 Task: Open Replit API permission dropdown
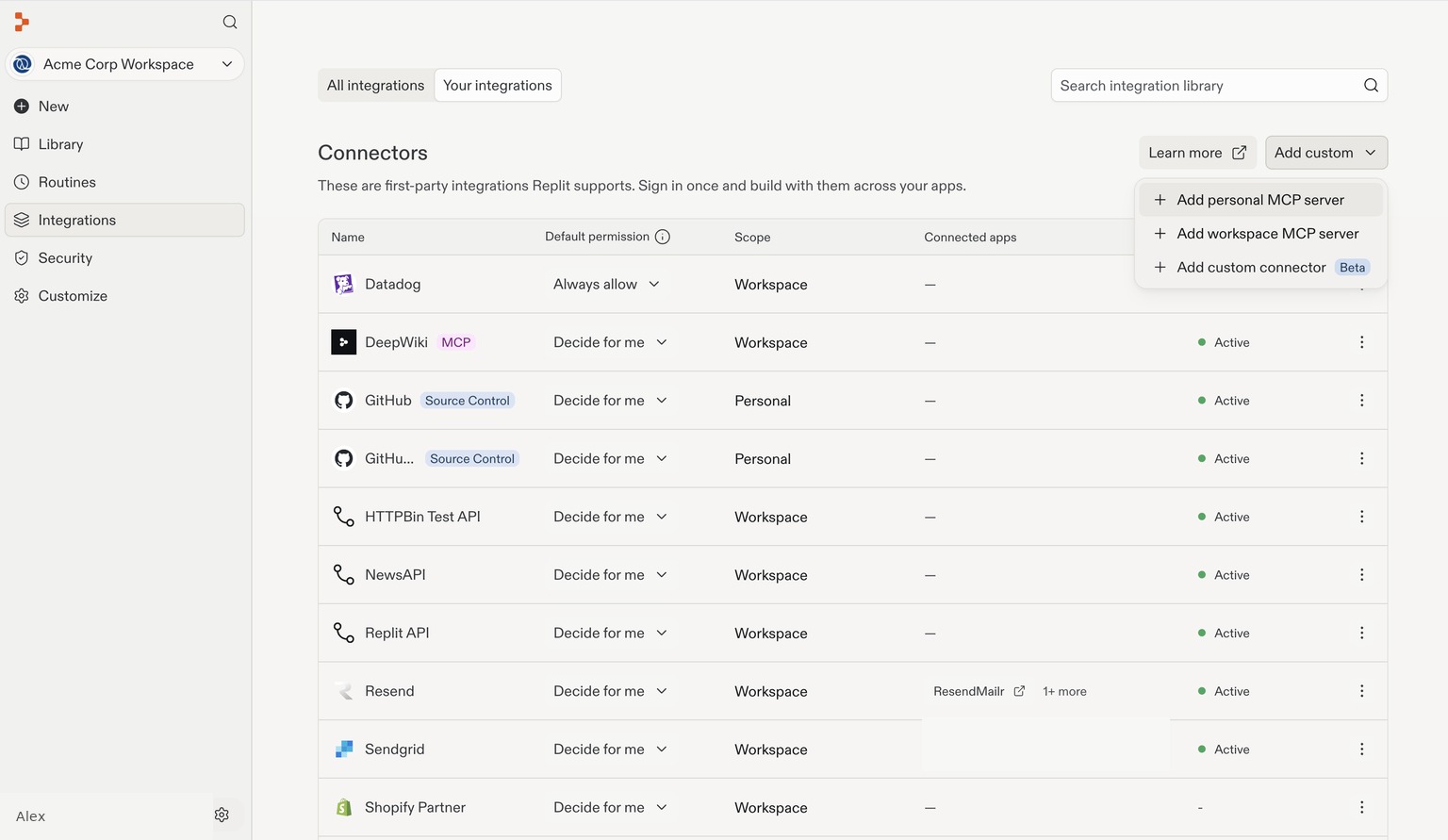pos(610,633)
